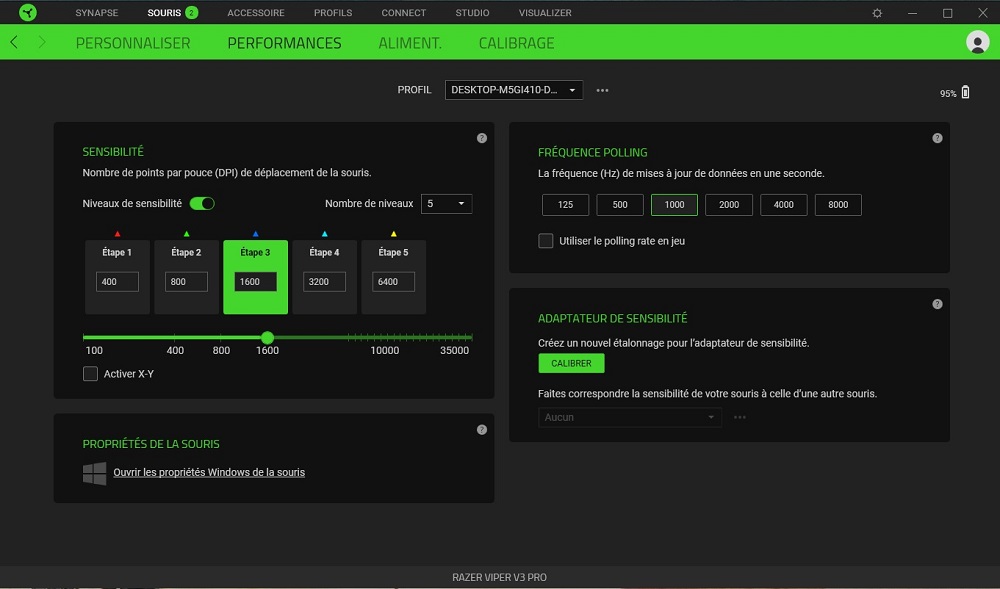Click the user account avatar icon

(977, 42)
